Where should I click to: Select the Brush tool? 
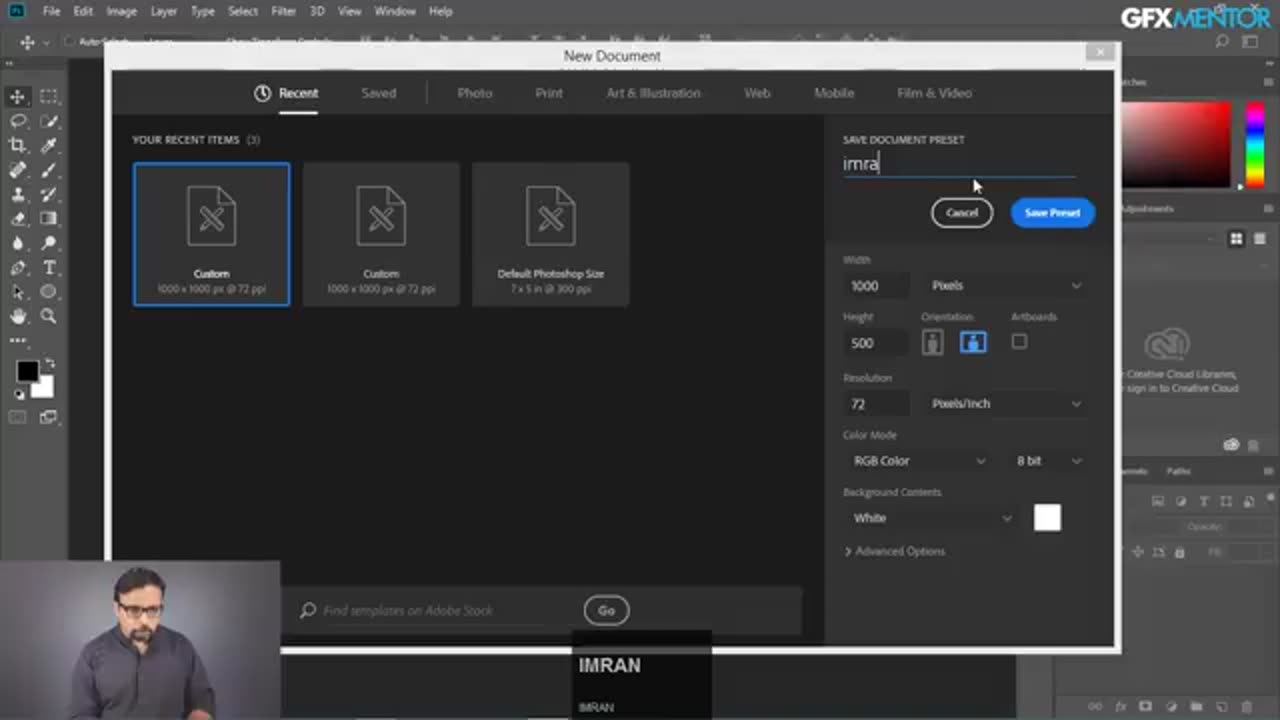(48, 170)
